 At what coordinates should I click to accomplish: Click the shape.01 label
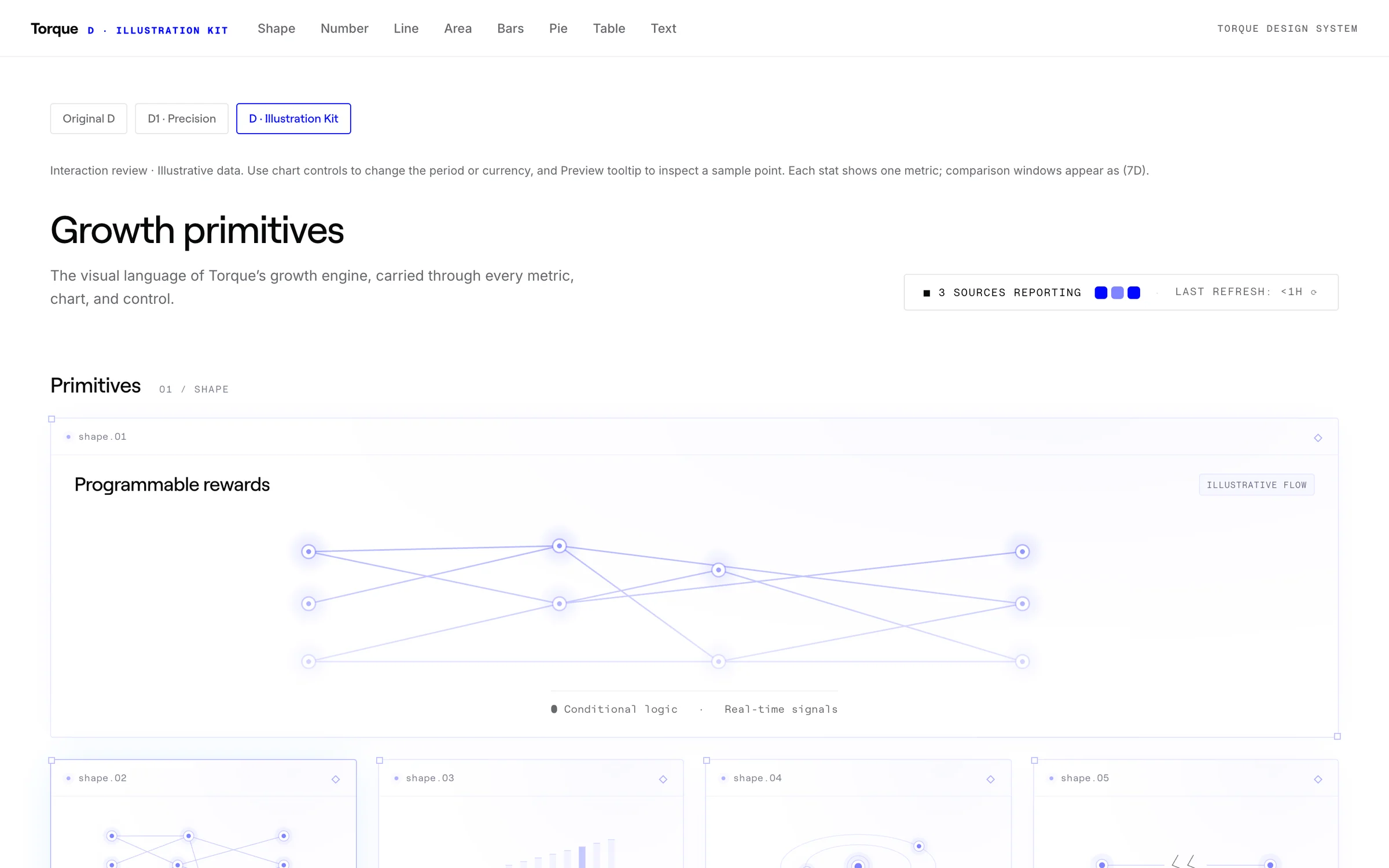click(x=102, y=437)
